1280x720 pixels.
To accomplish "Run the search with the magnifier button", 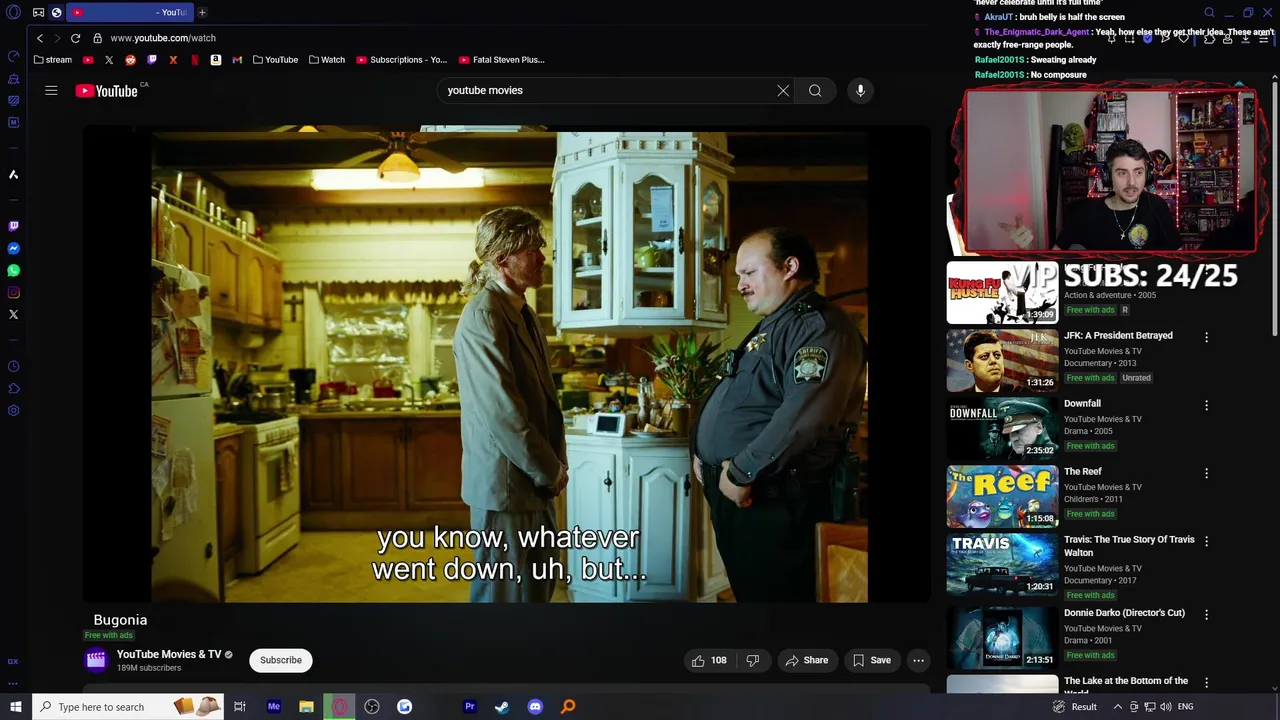I will point(815,91).
